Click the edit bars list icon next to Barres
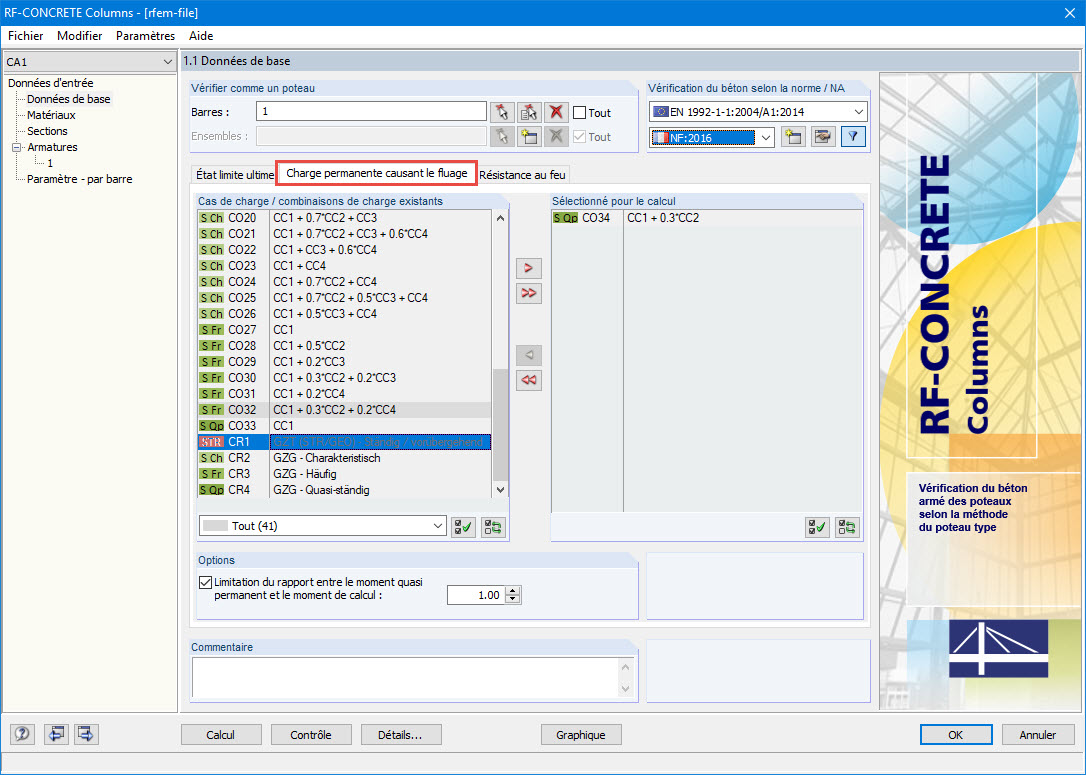The width and height of the screenshot is (1086, 775). point(529,112)
